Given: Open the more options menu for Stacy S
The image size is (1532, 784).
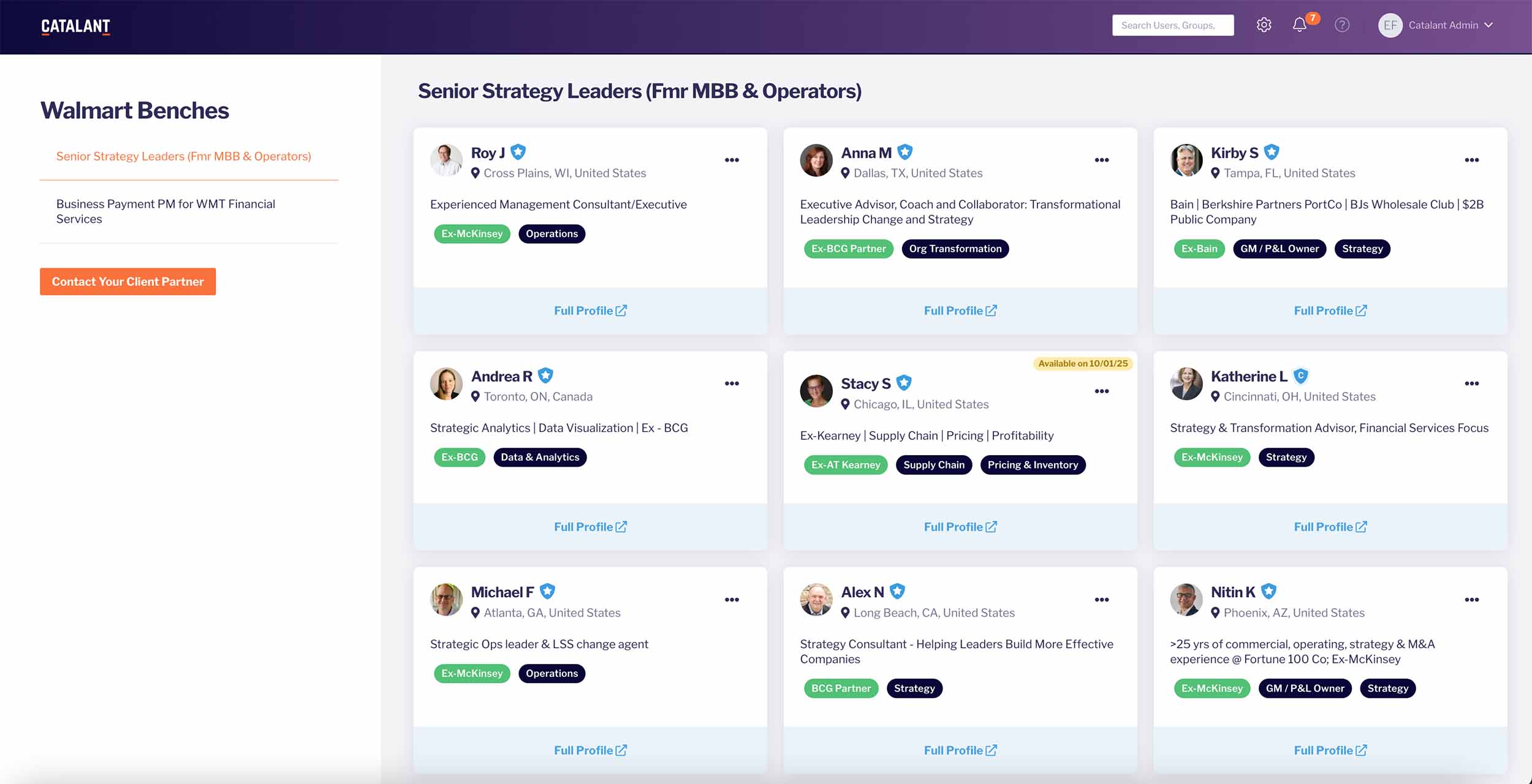Looking at the screenshot, I should pyautogui.click(x=1101, y=391).
